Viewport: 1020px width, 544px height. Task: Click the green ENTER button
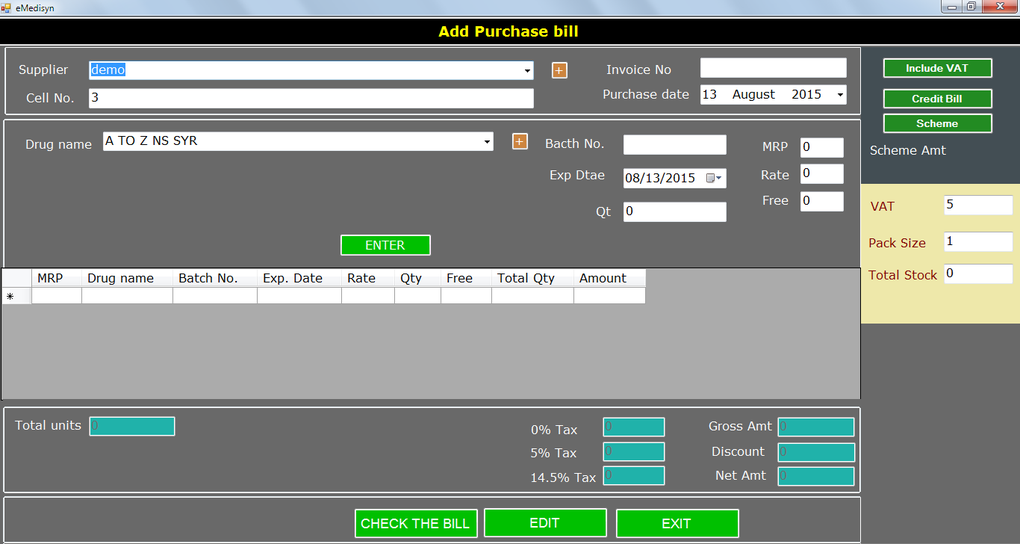[x=385, y=245]
